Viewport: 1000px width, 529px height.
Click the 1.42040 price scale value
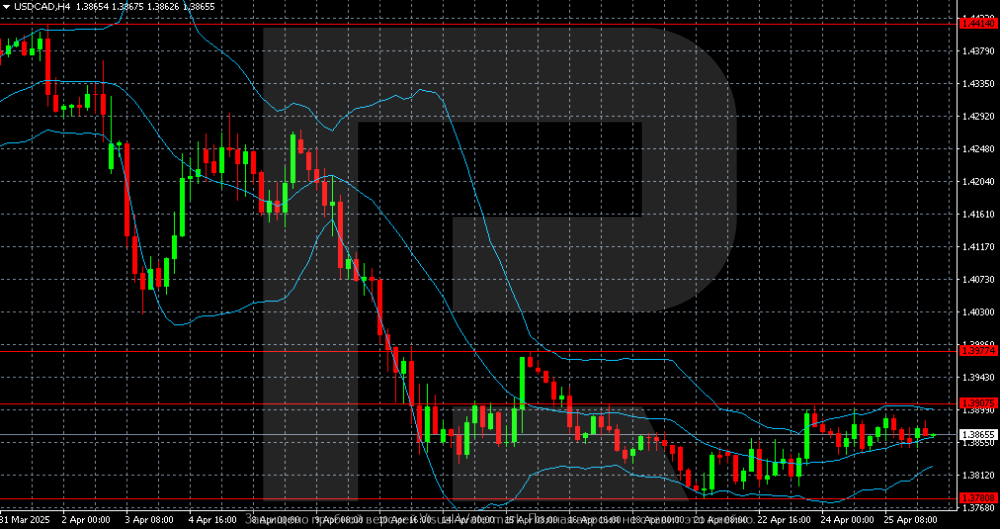click(x=976, y=181)
